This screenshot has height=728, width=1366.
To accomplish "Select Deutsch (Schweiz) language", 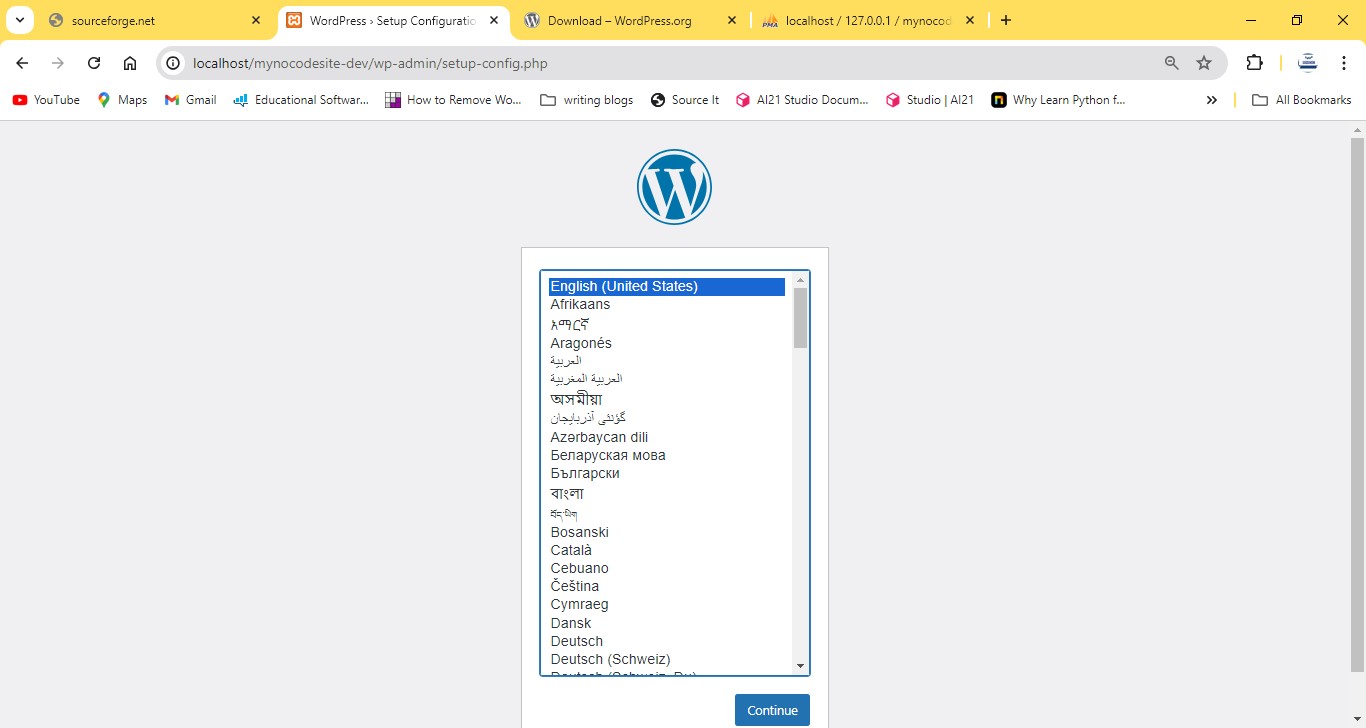I will click(667, 659).
